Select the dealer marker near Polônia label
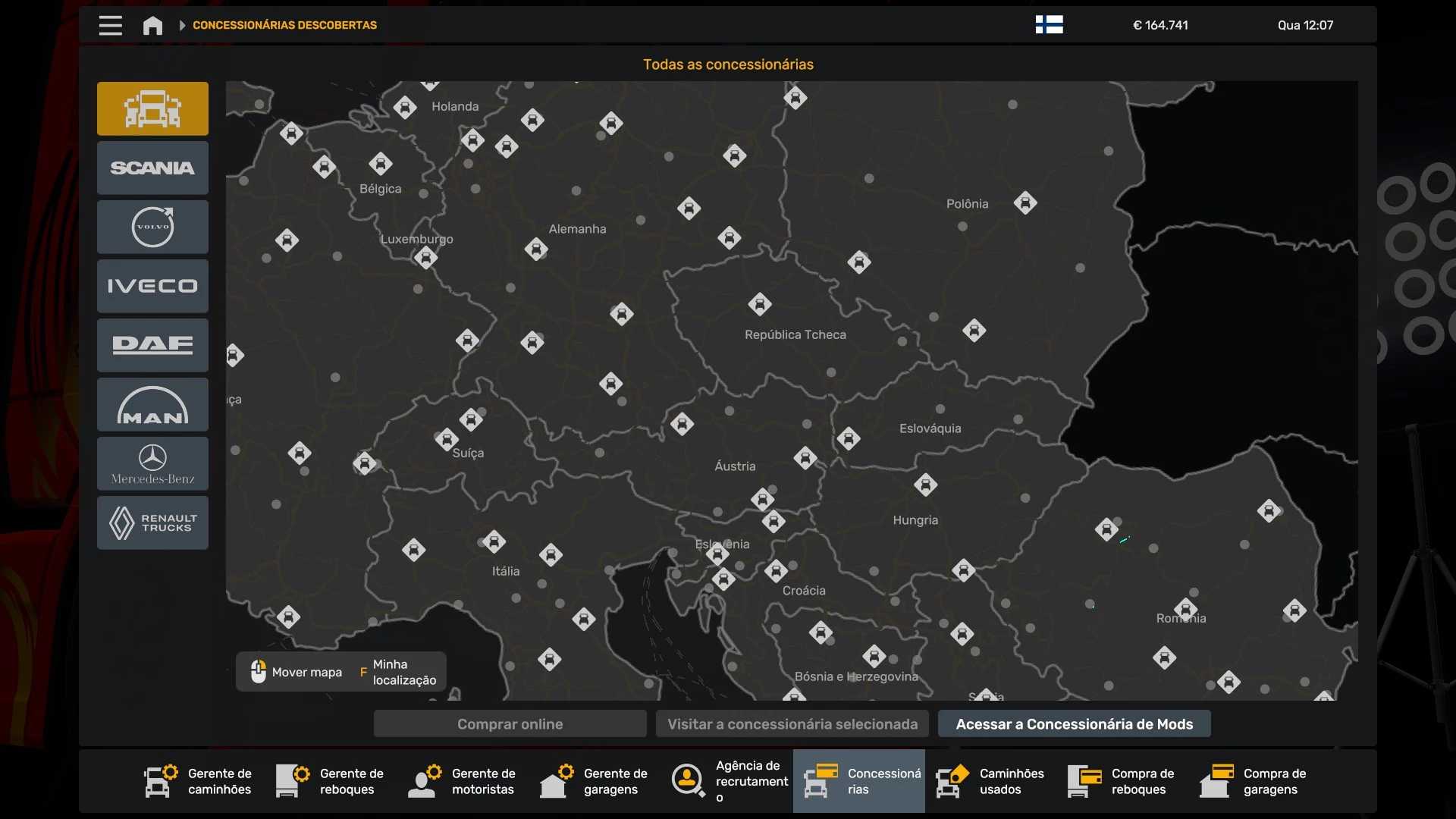This screenshot has height=819, width=1456. (x=1025, y=203)
